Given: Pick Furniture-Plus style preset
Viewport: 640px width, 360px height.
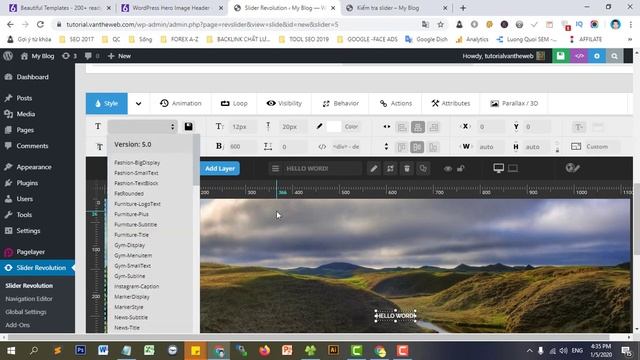Looking at the screenshot, I should pyautogui.click(x=131, y=214).
